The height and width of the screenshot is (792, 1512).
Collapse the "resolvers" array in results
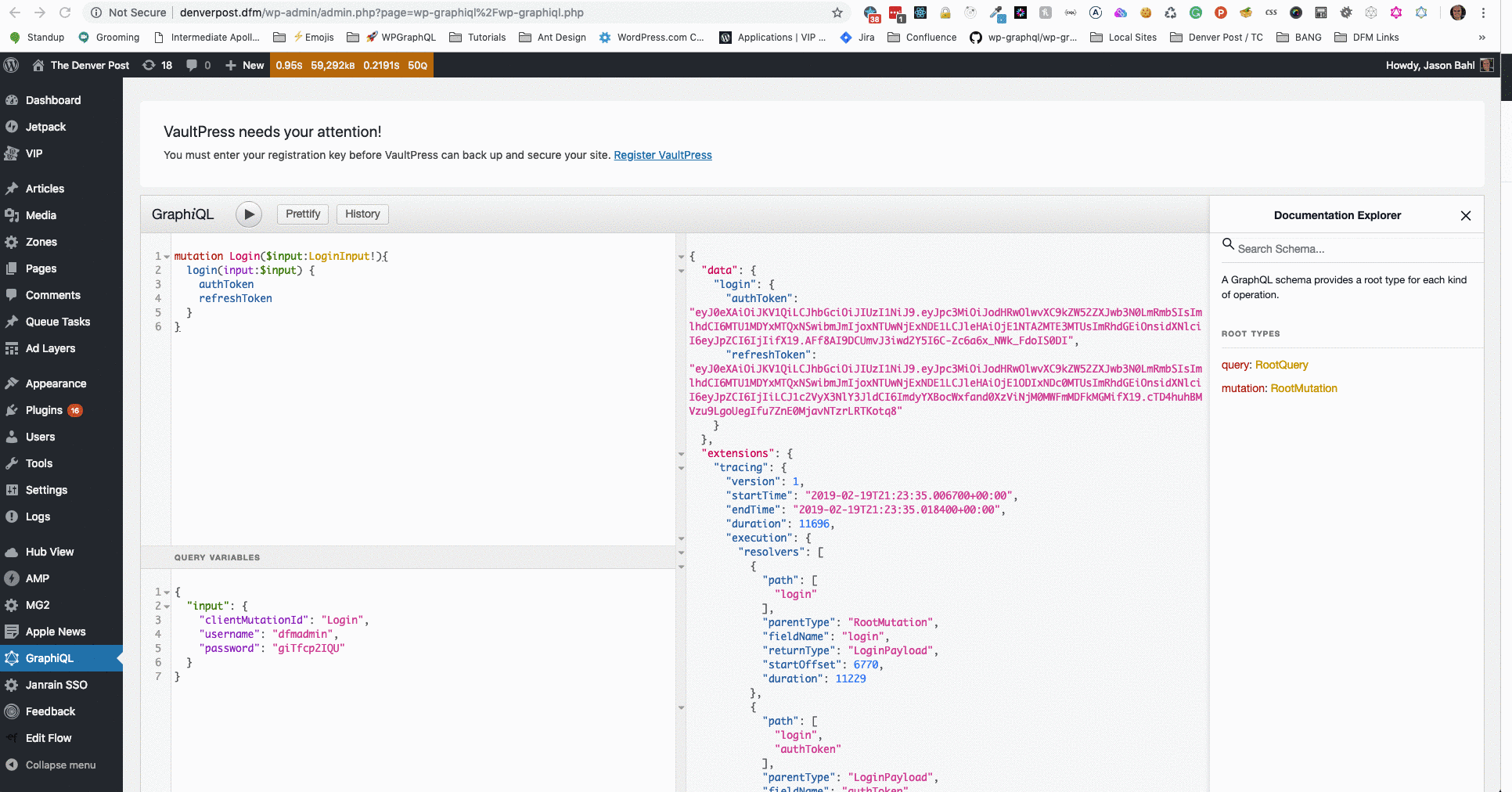click(681, 553)
